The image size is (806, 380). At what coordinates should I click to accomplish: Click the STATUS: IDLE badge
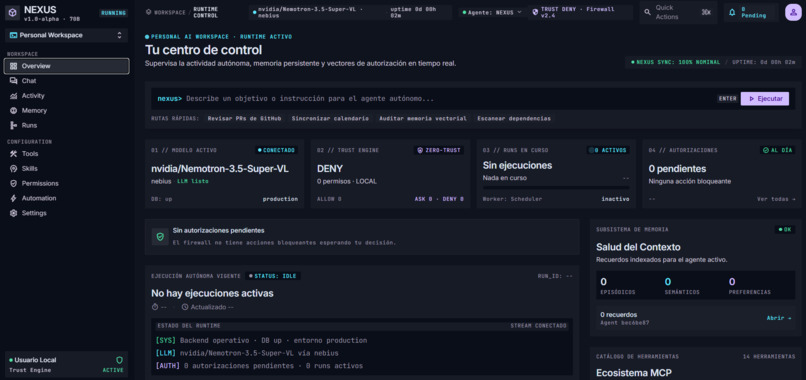273,276
